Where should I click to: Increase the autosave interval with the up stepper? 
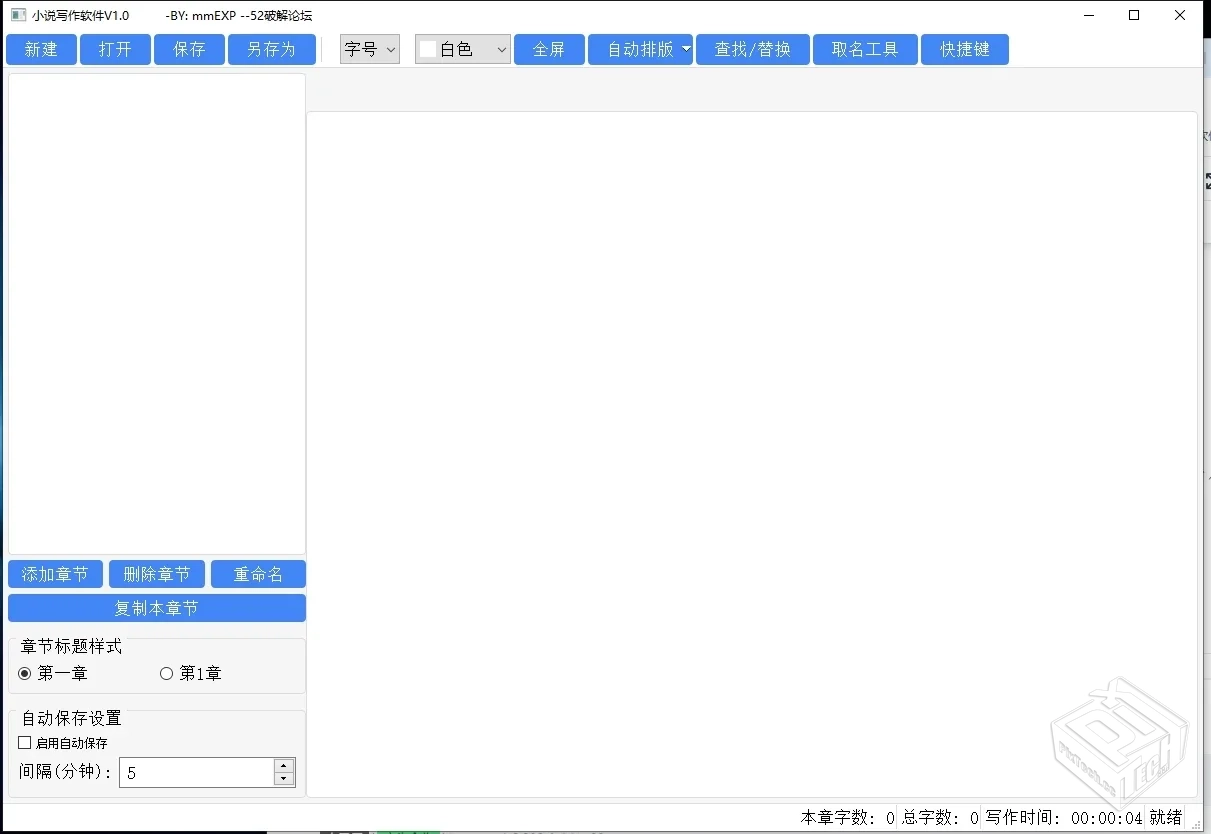[284, 765]
